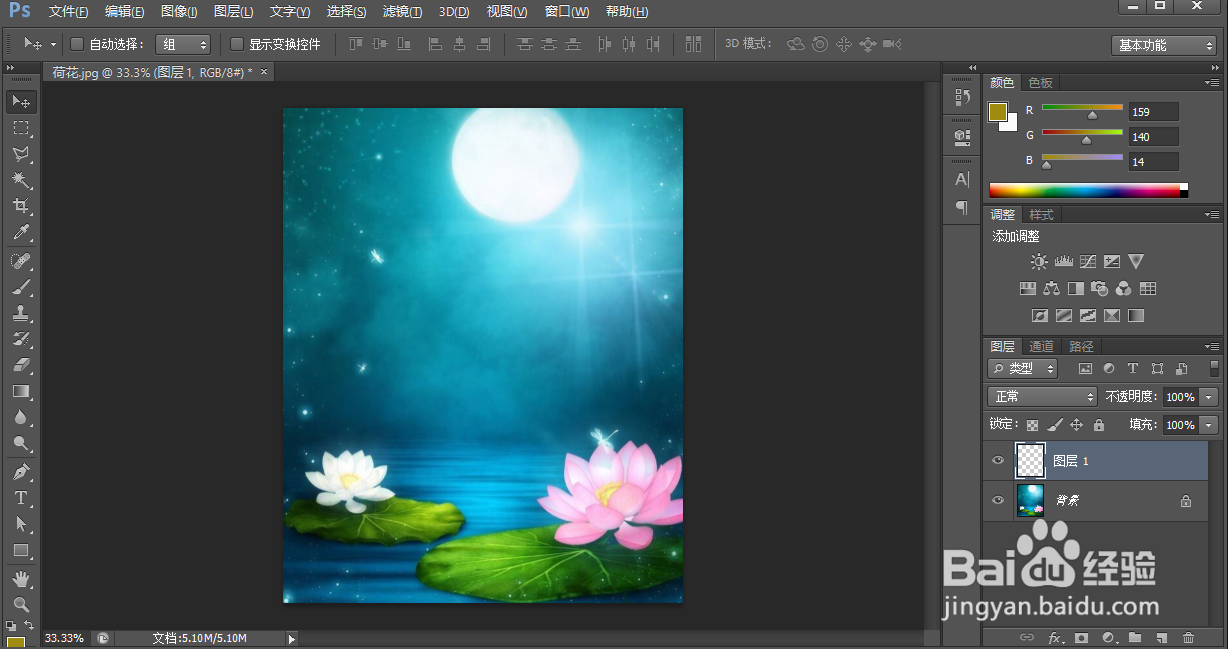The image size is (1228, 649).
Task: Select the Zoom tool
Action: (21, 604)
